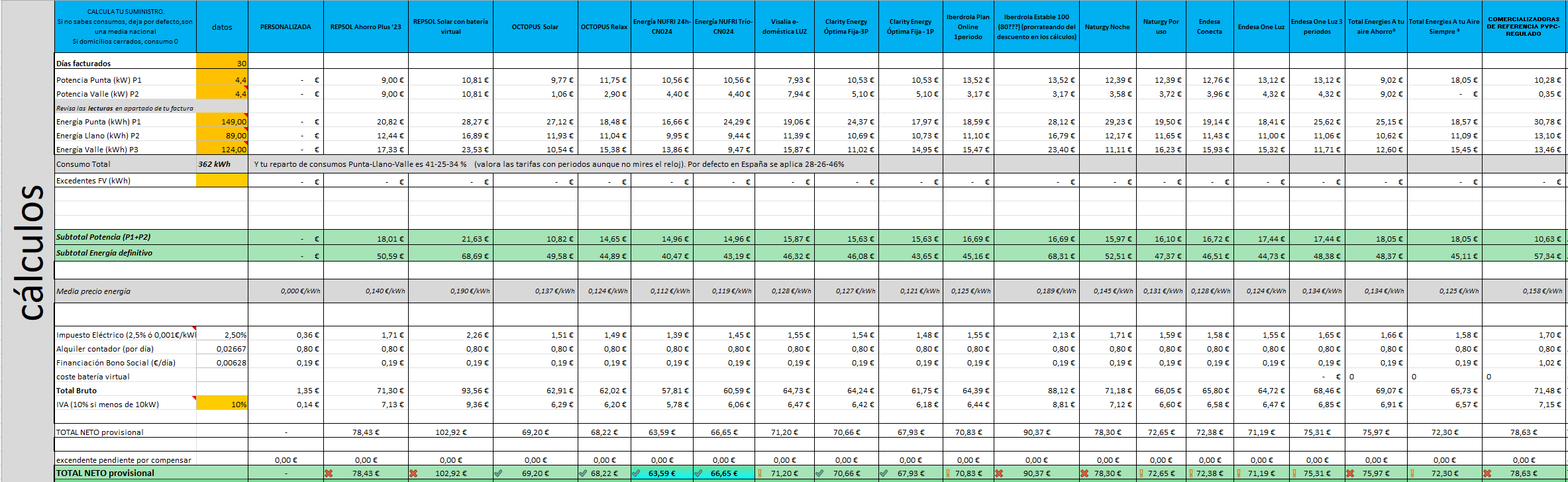The width and height of the screenshot is (1568, 482).
Task: Click the red cross icon beside 75,97 €
Action: pos(1350,473)
